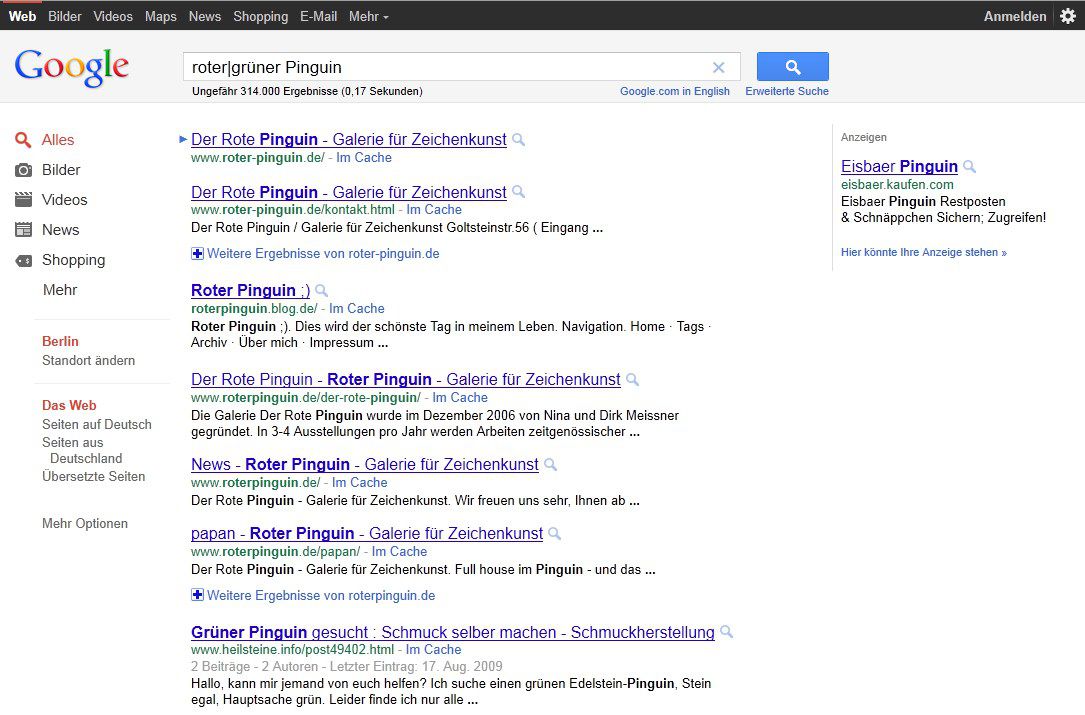Select the Videos filmstrip icon in the sidebar
The image size is (1085, 715).
click(25, 200)
